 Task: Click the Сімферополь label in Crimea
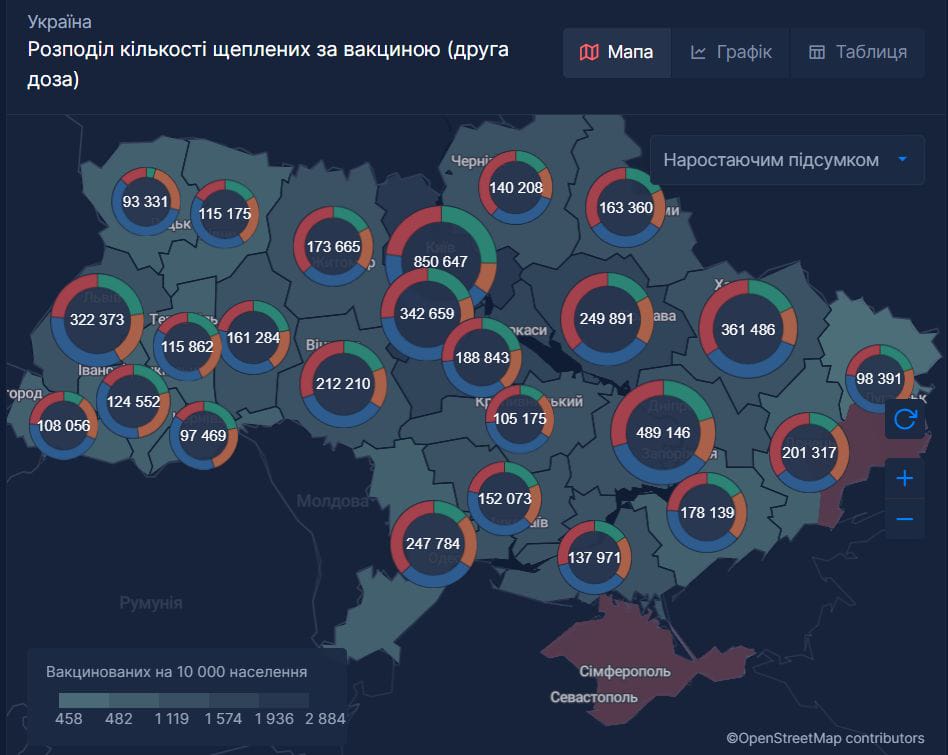(624, 671)
